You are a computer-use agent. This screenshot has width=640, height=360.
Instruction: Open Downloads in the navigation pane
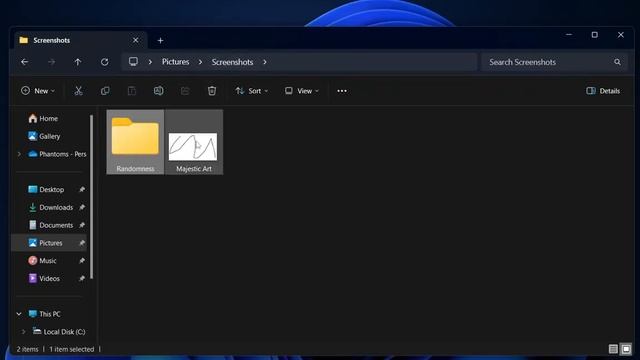point(51,207)
